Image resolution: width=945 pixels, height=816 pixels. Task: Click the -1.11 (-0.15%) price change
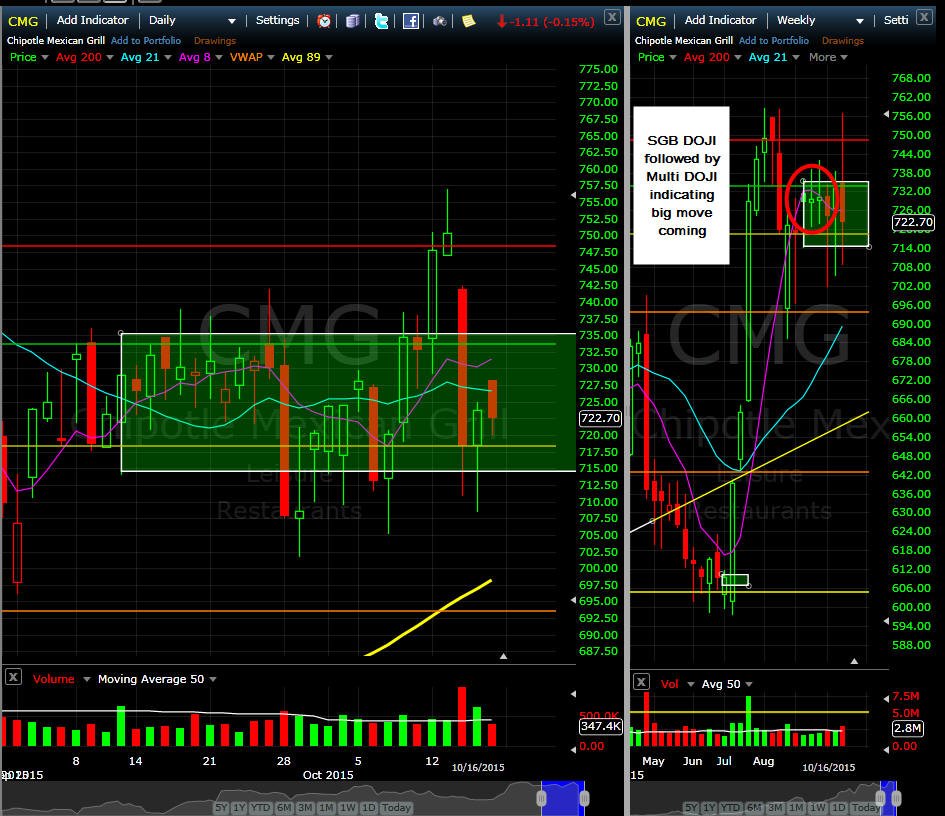pos(545,22)
